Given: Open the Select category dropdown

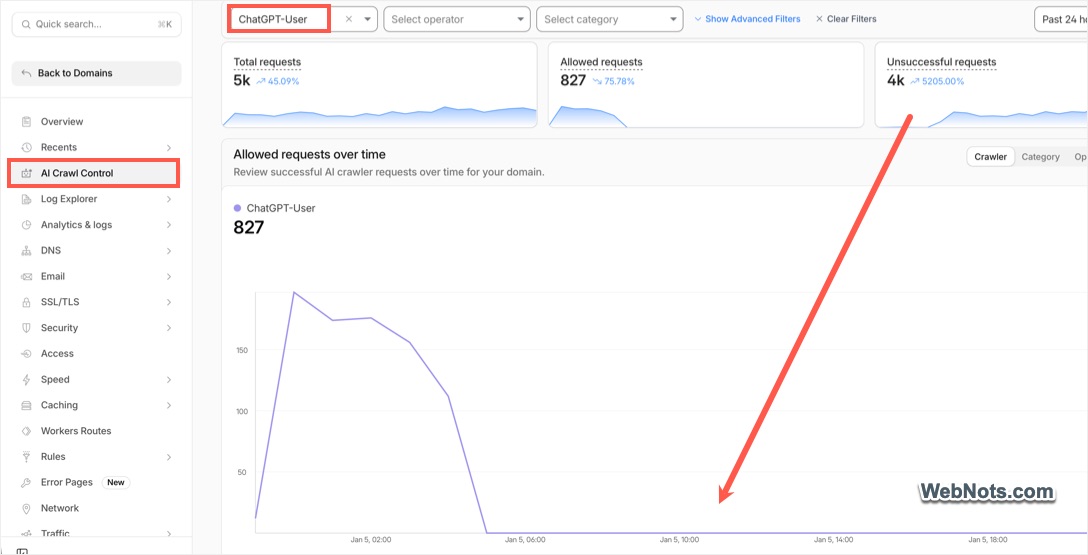Looking at the screenshot, I should (609, 19).
